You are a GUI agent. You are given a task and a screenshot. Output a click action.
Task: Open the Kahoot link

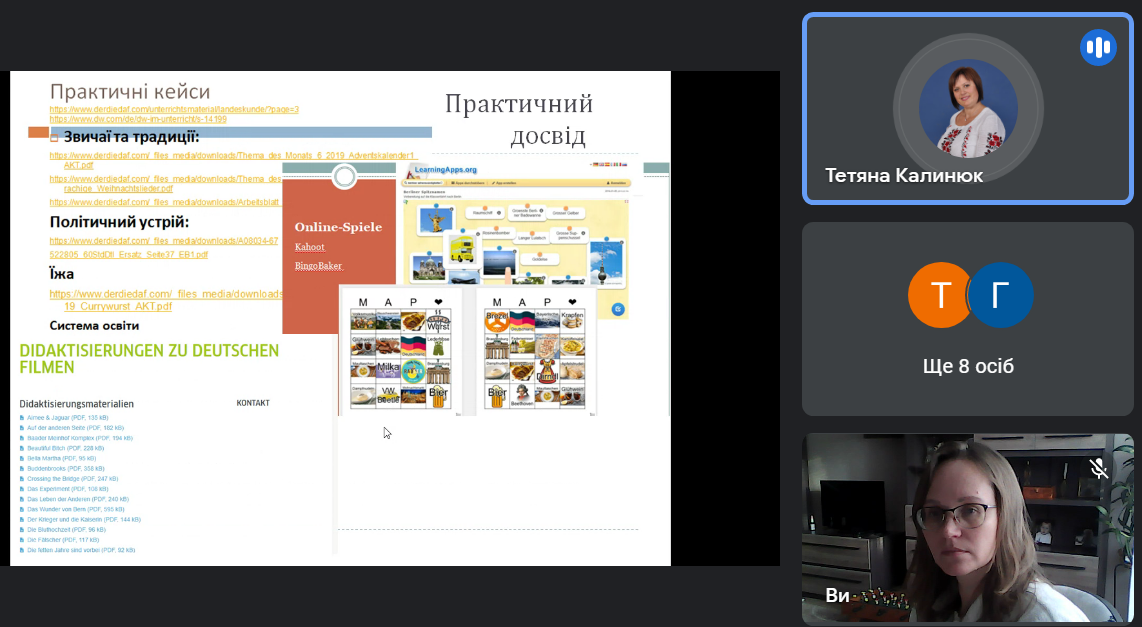click(x=310, y=246)
